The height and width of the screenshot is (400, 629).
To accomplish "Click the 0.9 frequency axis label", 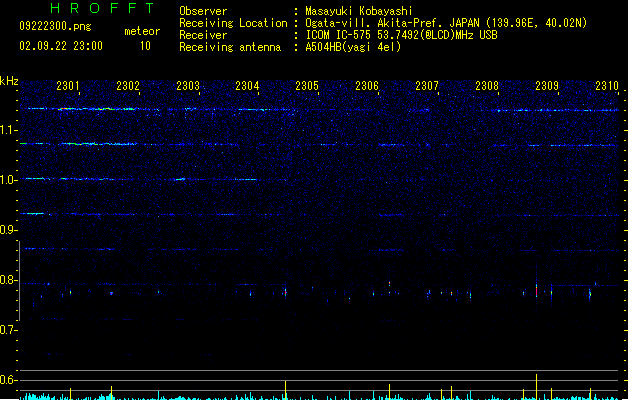I will point(8,230).
